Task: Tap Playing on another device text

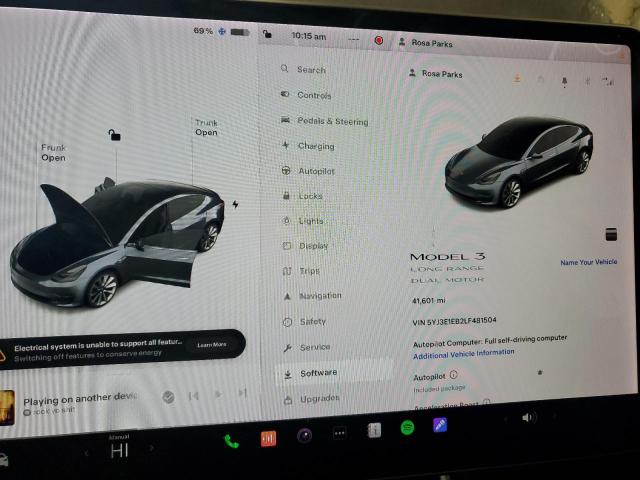Action: (80, 399)
